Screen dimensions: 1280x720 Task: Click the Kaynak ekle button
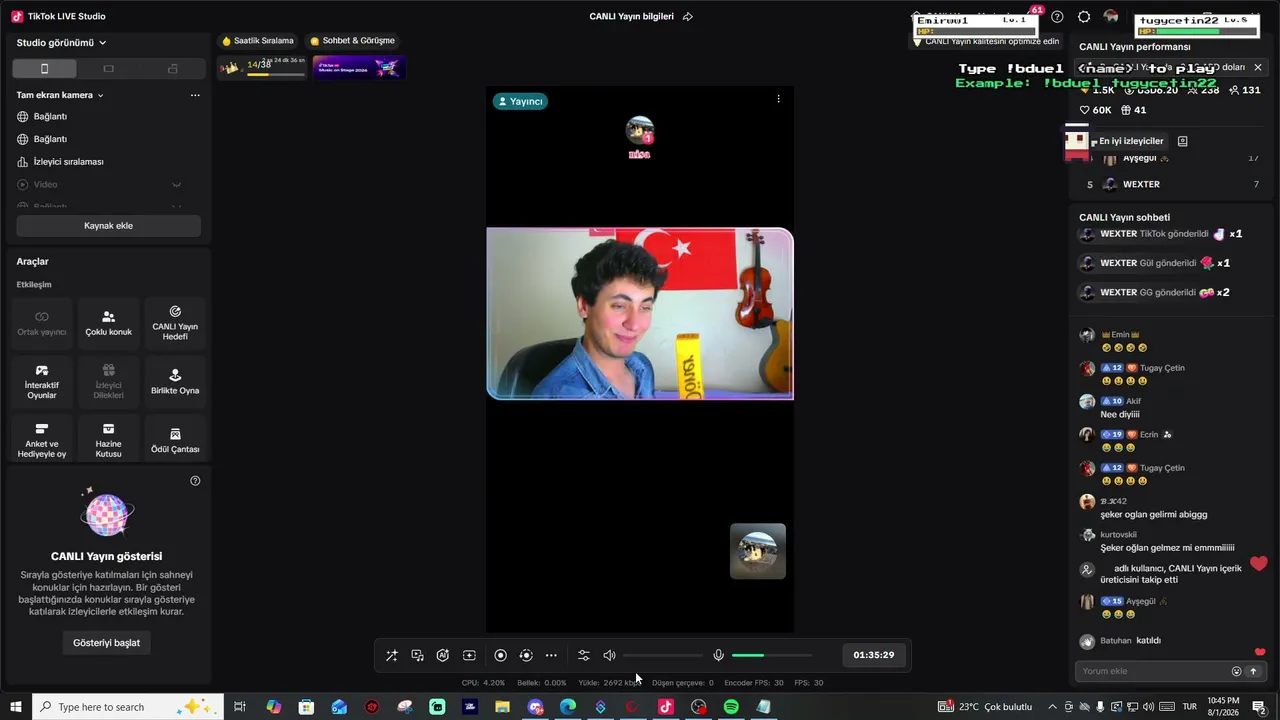click(108, 226)
